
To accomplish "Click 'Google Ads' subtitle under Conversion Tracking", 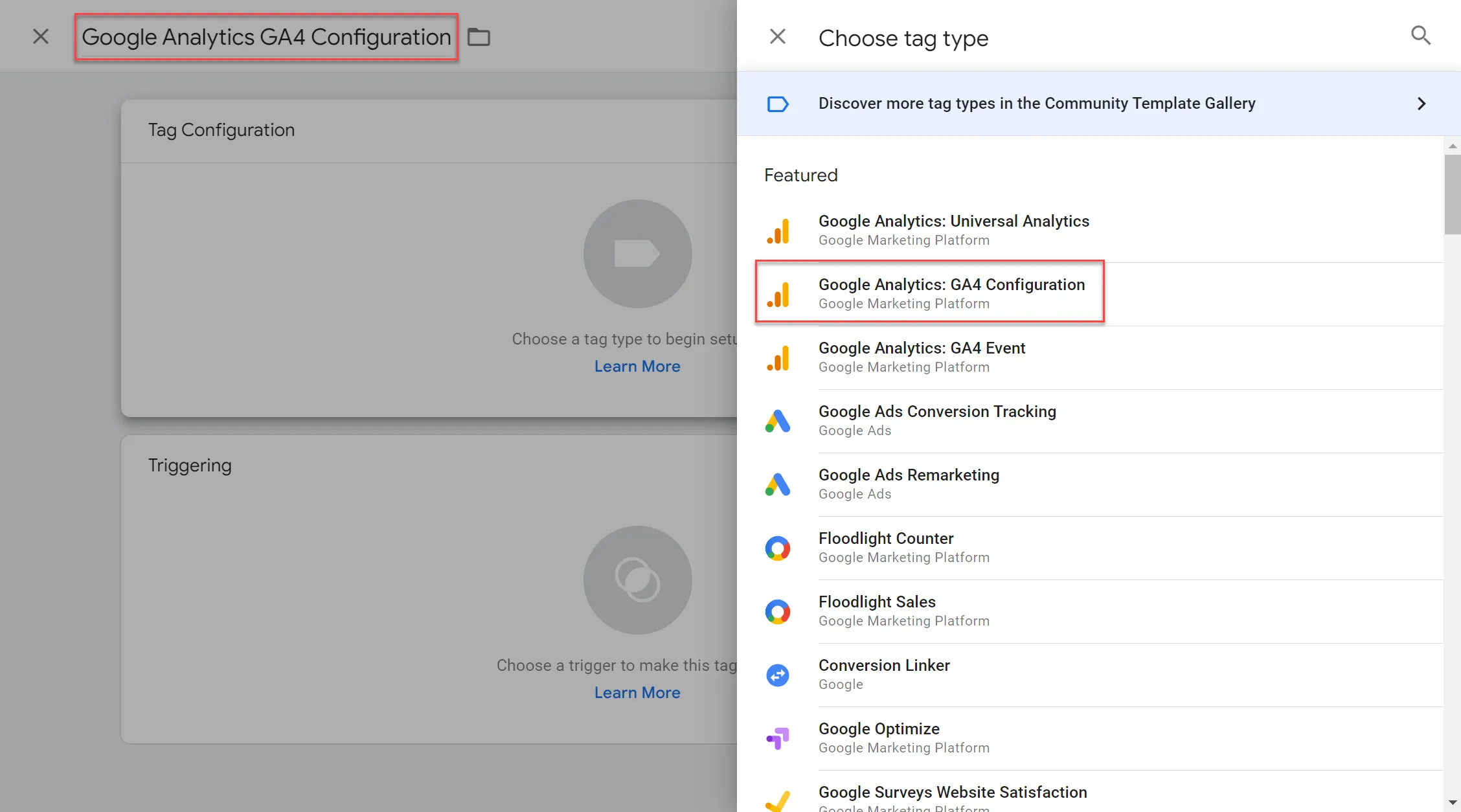I will coord(855,431).
